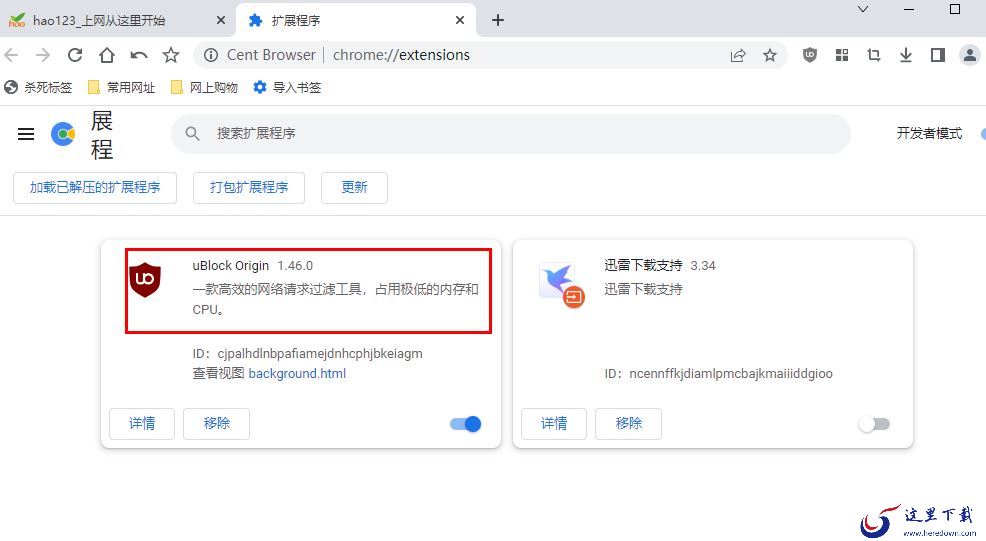Viewport: 986px width, 541px height.
Task: Click the 迅雷下载支持 3.34 title
Action: click(660, 265)
